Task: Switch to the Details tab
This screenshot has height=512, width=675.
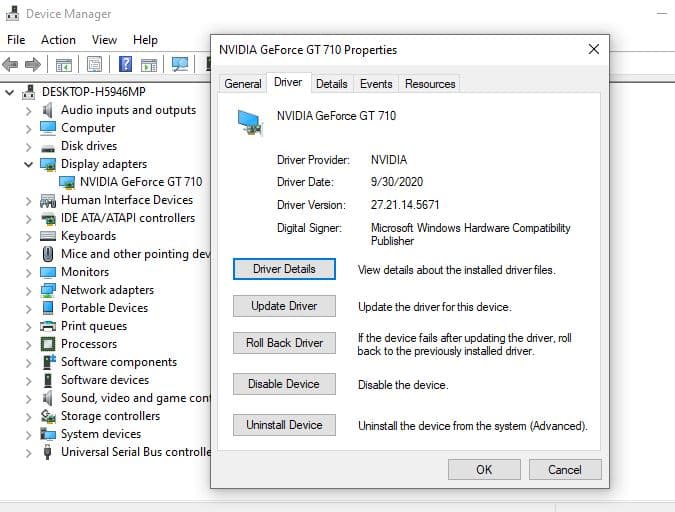Action: (331, 84)
